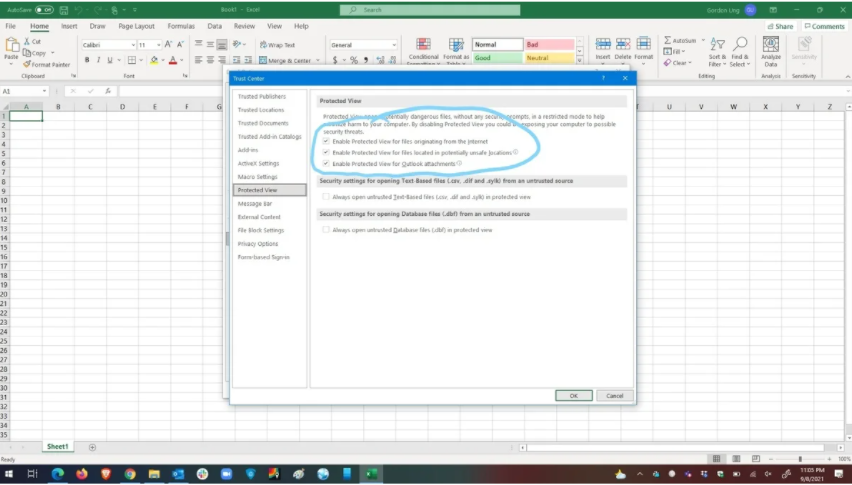This screenshot has width=852, height=485.
Task: Disable Protected View for Outlook attachments
Action: point(326,163)
